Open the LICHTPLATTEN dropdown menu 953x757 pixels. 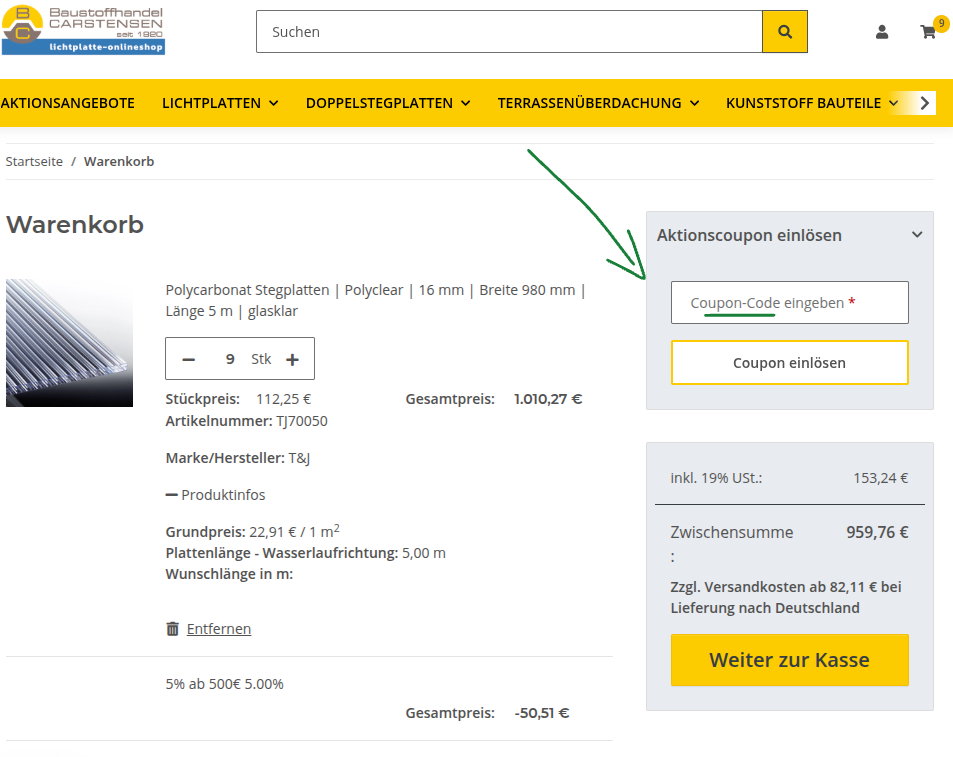220,102
